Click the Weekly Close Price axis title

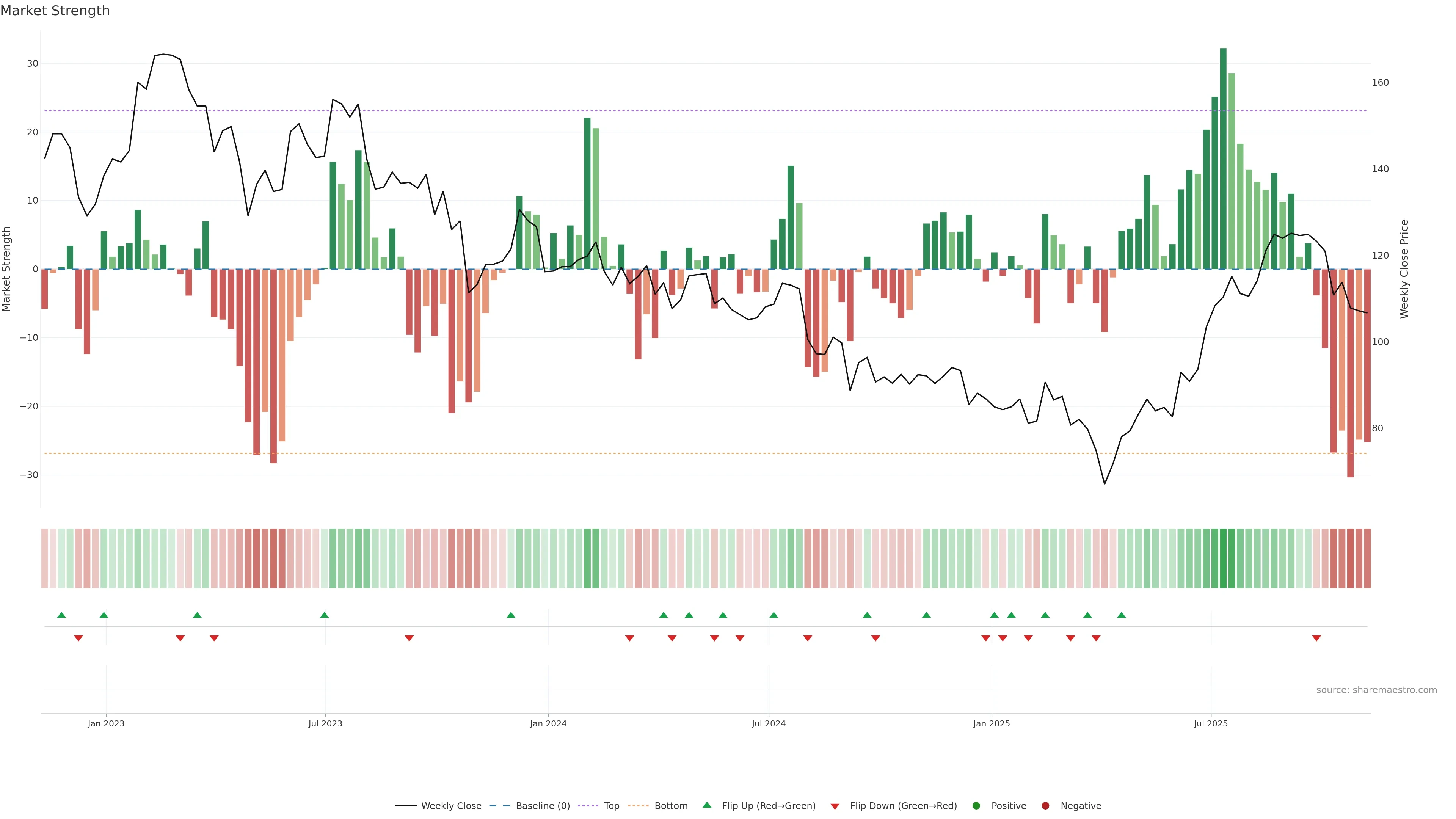pyautogui.click(x=1404, y=269)
